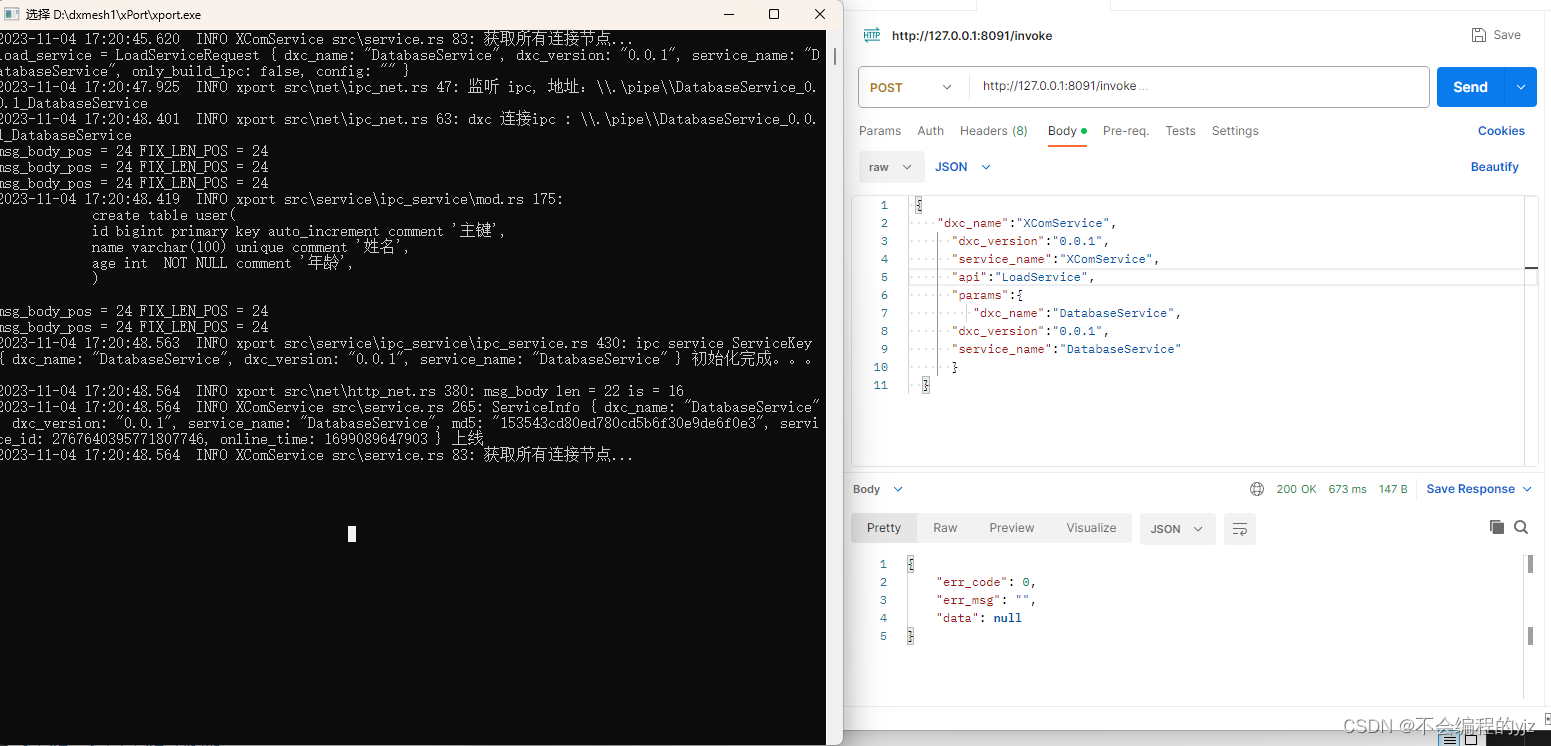
Task: Select the Preview response view
Action: 1012,528
